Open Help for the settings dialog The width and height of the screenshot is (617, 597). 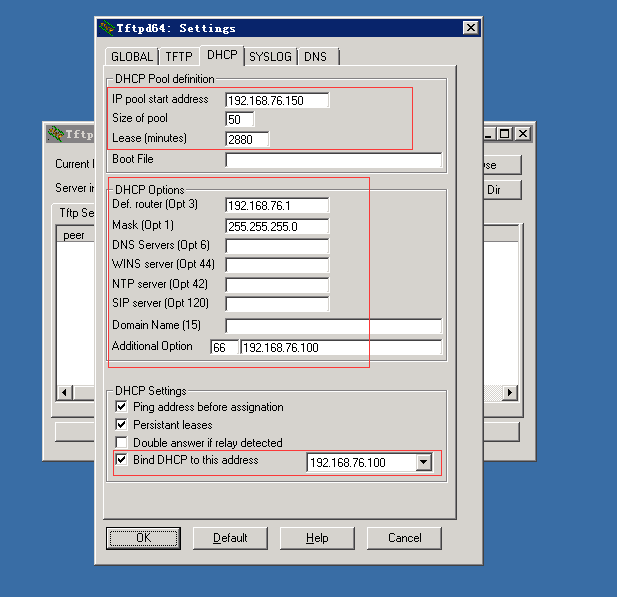[x=317, y=538]
